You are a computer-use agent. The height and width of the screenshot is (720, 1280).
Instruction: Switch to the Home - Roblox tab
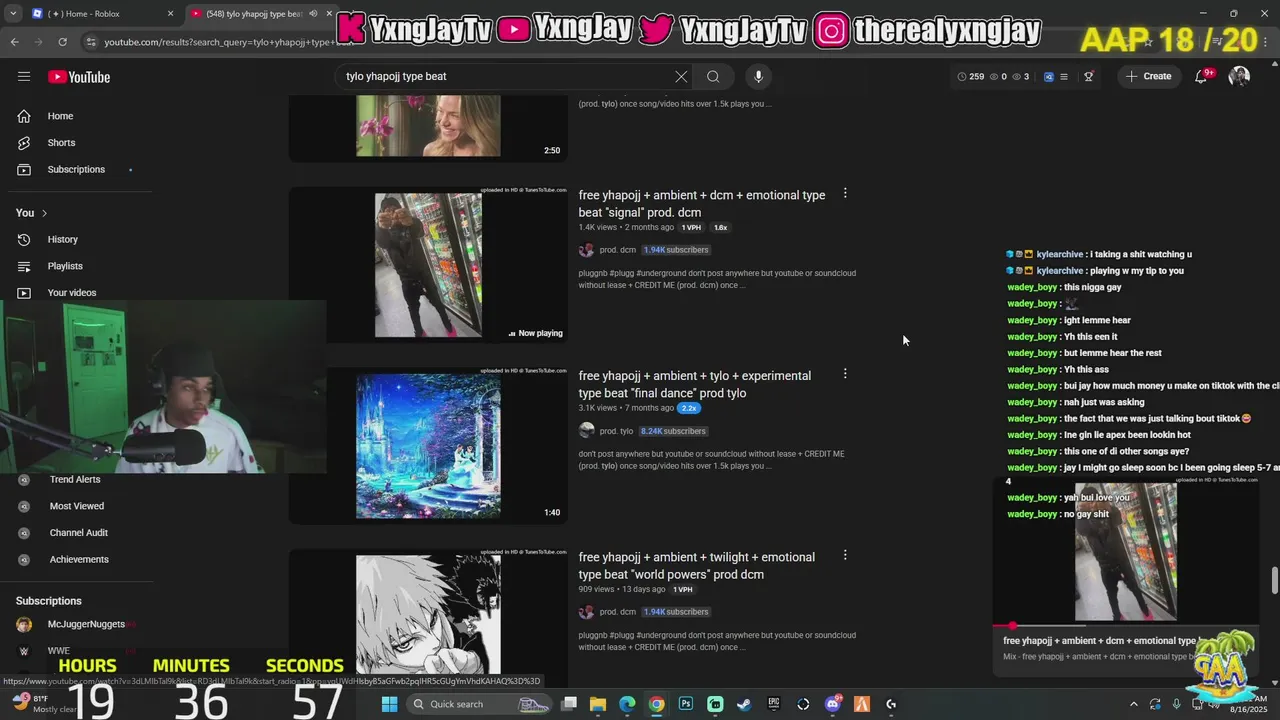tap(103, 14)
